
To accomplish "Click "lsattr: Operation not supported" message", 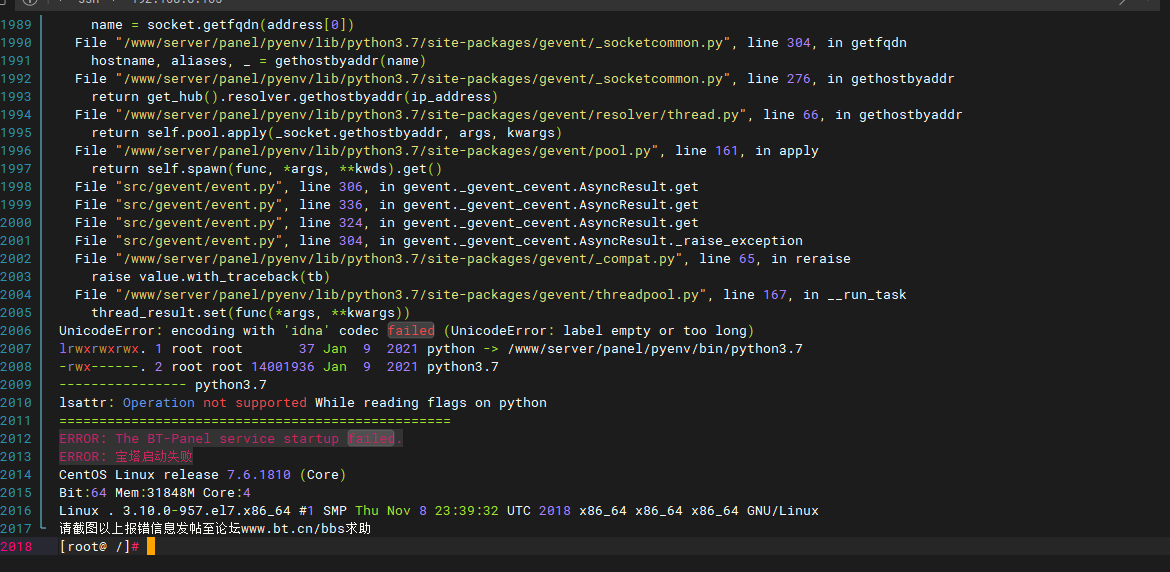I will click(183, 403).
